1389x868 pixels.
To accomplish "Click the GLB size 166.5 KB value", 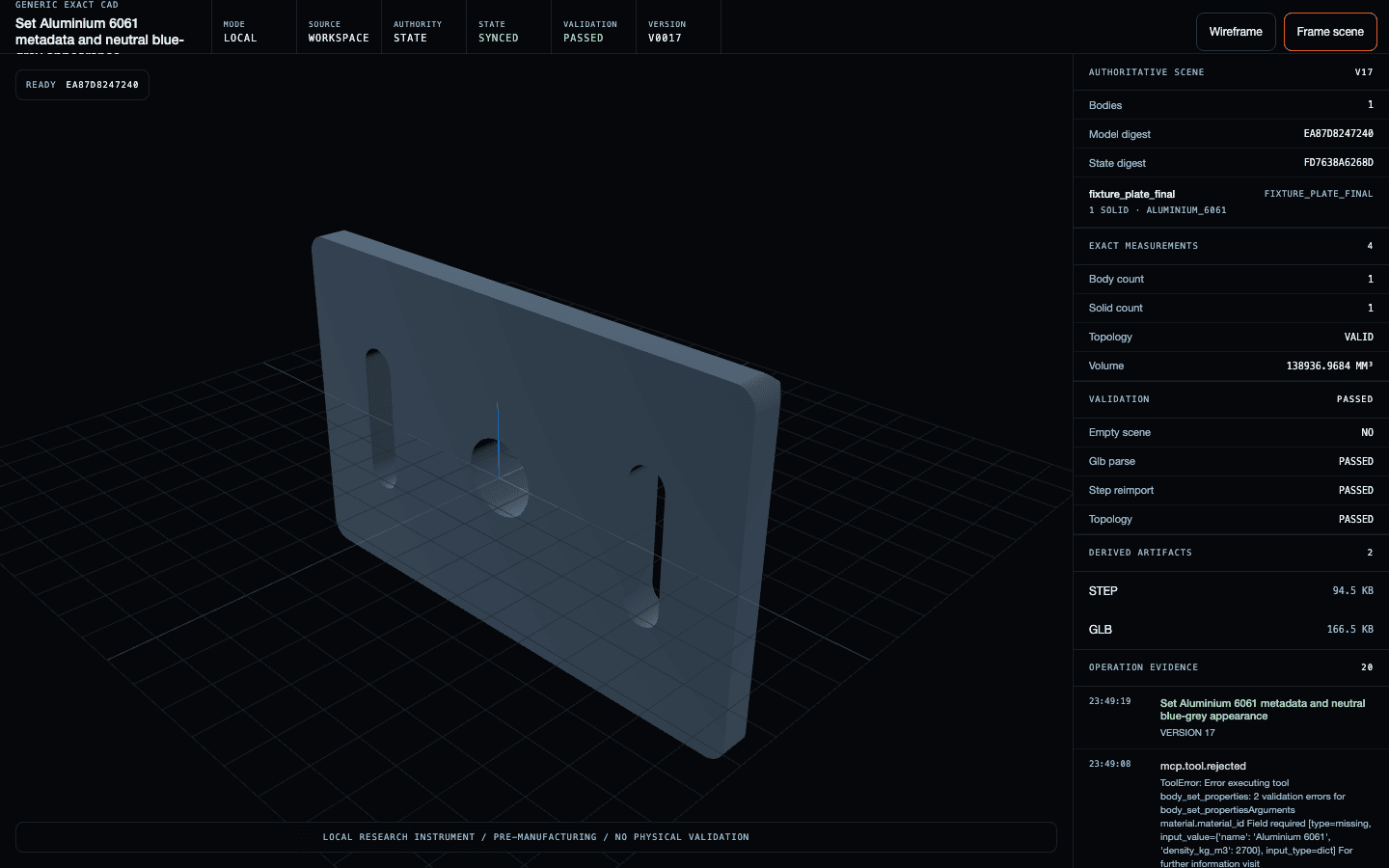I will [1349, 629].
